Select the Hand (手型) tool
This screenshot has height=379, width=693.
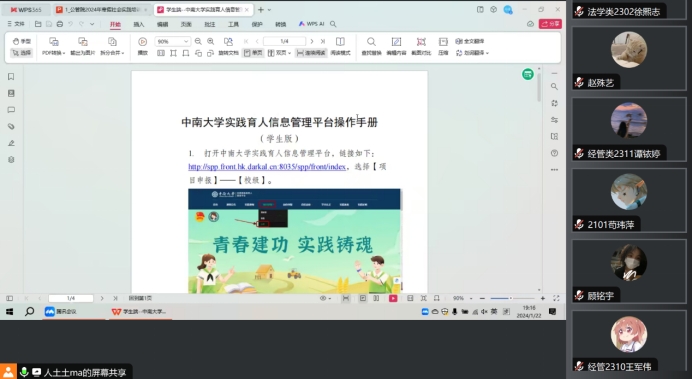(x=21, y=41)
